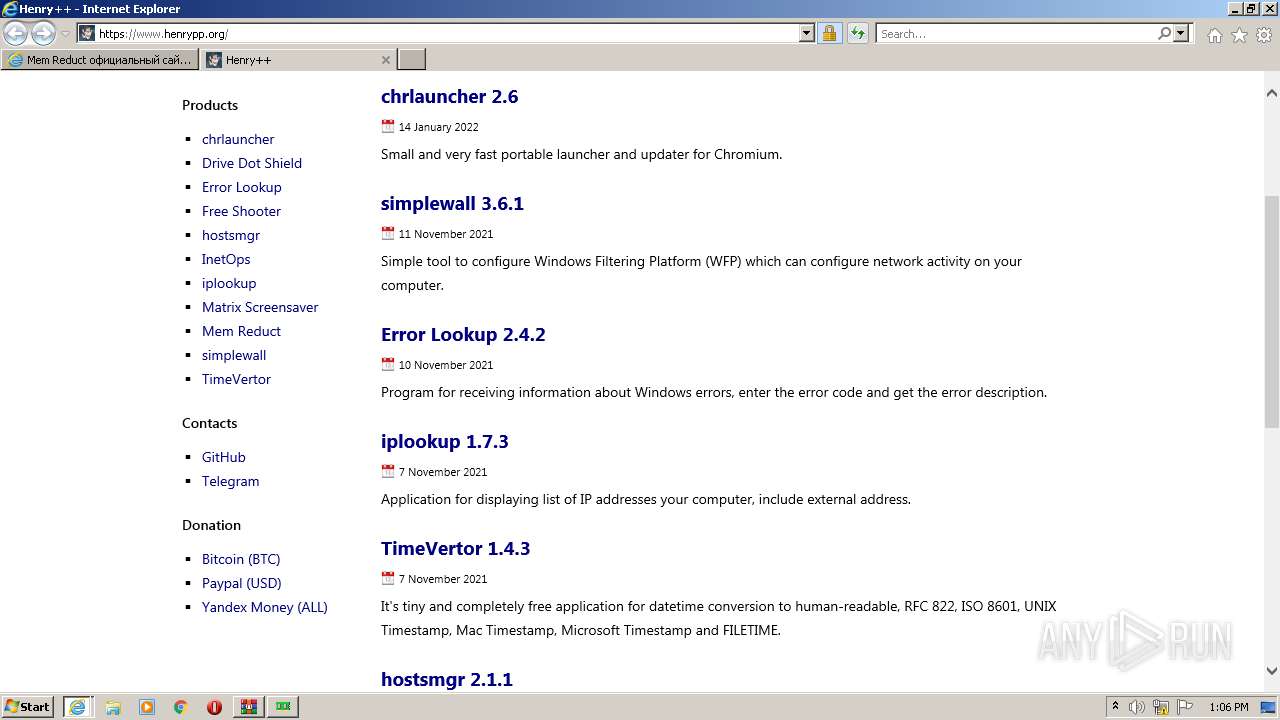Open the simplewall 3.6.1 heading
The image size is (1280, 720).
tap(452, 204)
